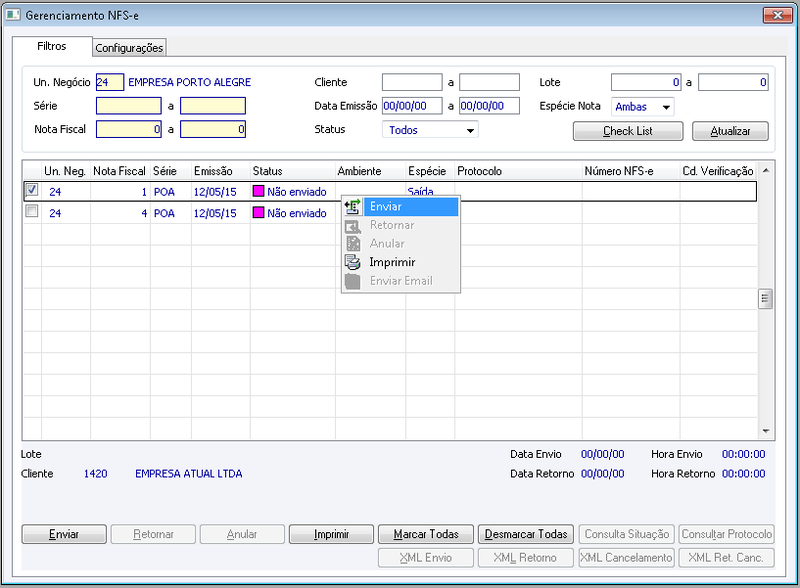Click the first Lote input field

[646, 82]
